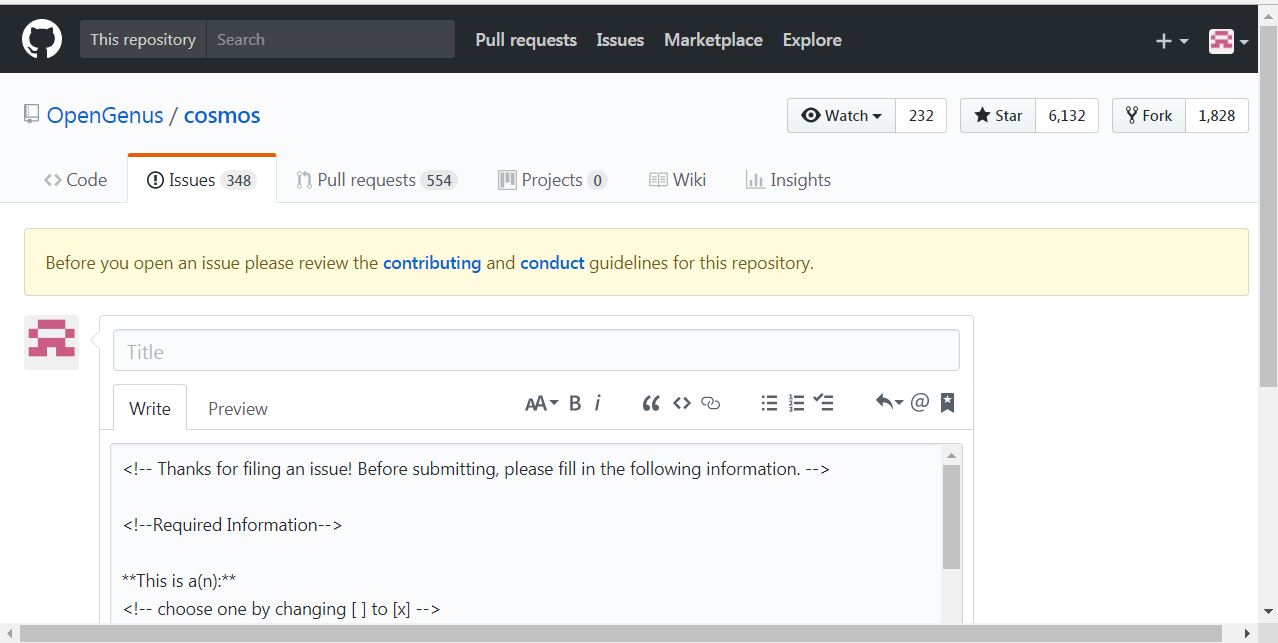
Task: Open the Pull requests 554 tab
Action: pyautogui.click(x=377, y=180)
